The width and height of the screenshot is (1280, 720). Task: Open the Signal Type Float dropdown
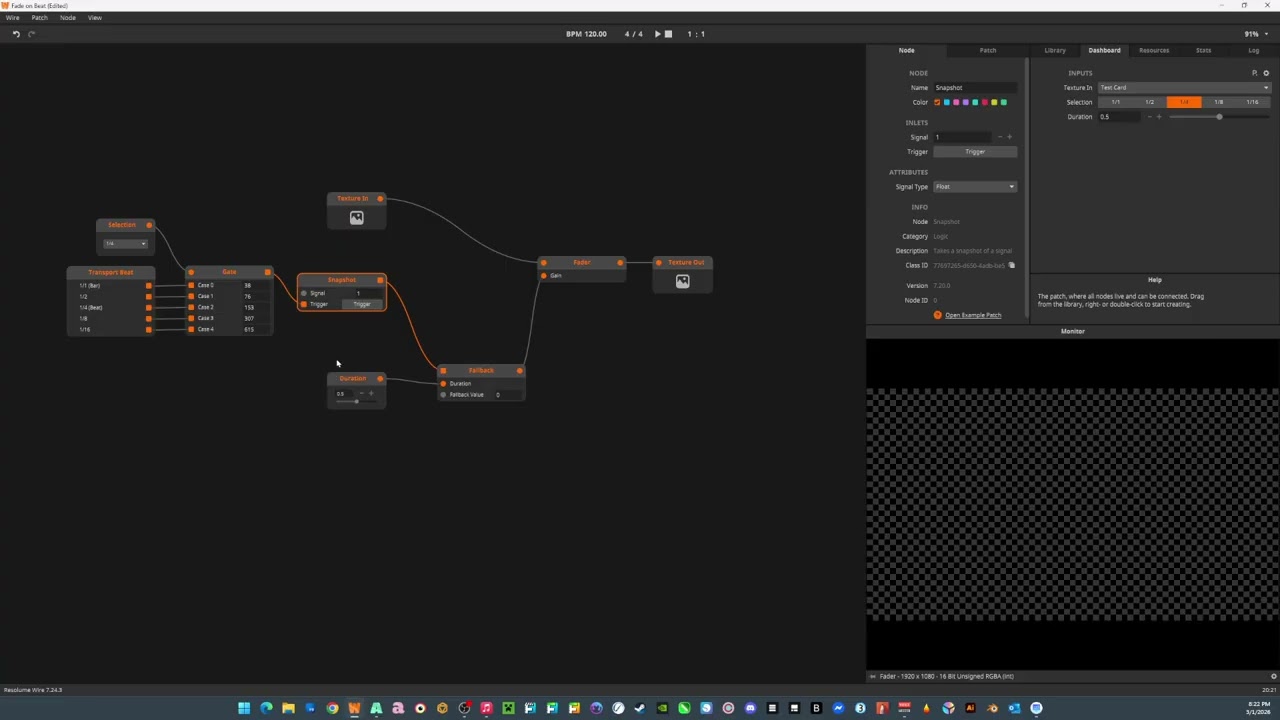pyautogui.click(x=975, y=187)
